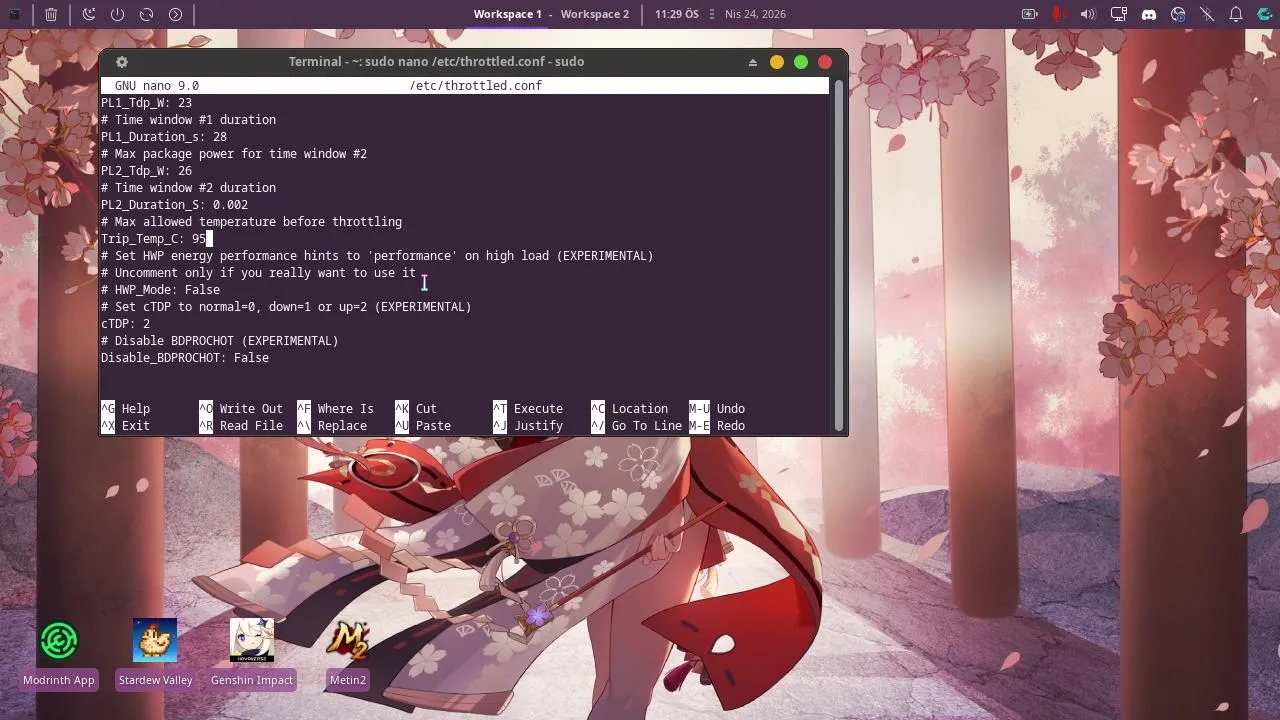Open the Discord tray icon
The image size is (1280, 720).
pyautogui.click(x=1148, y=14)
